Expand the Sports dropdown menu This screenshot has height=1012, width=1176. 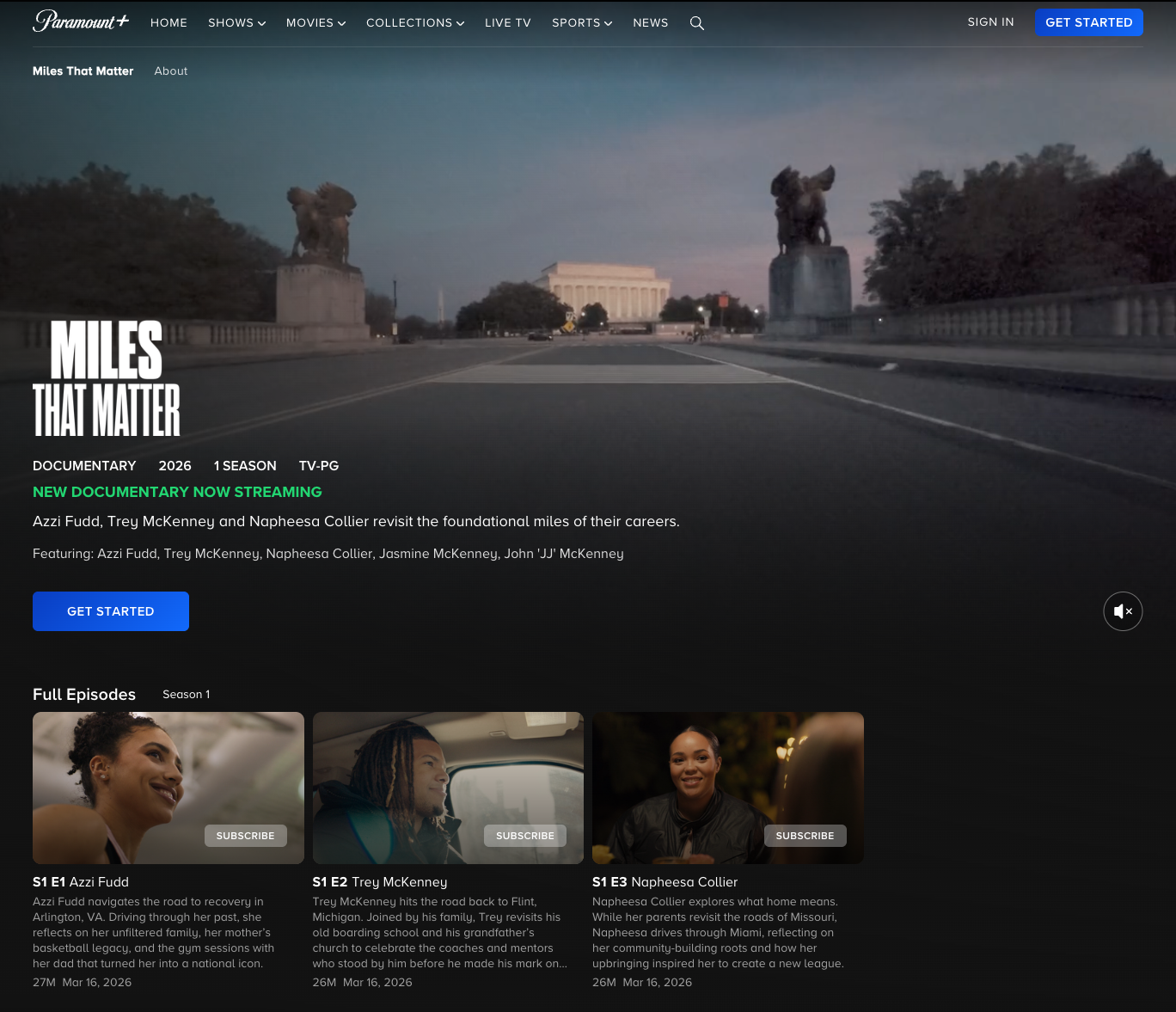click(x=582, y=23)
